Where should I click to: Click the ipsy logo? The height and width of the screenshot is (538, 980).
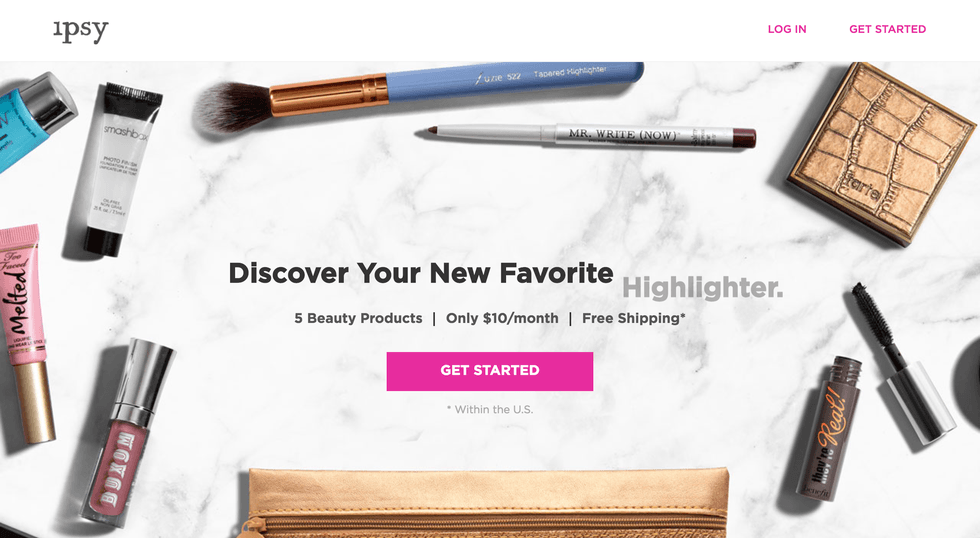(81, 31)
